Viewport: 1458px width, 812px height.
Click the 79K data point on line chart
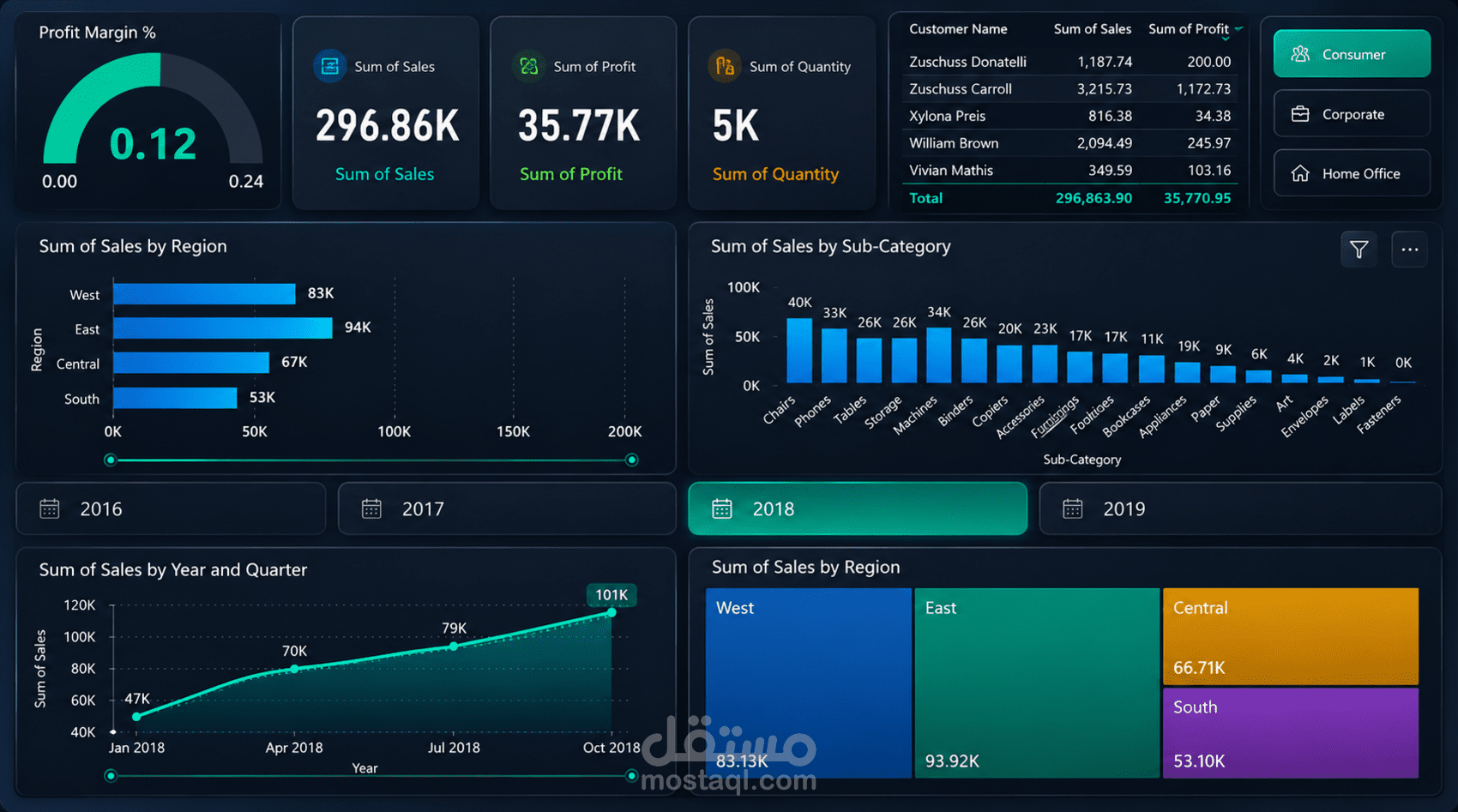454,646
